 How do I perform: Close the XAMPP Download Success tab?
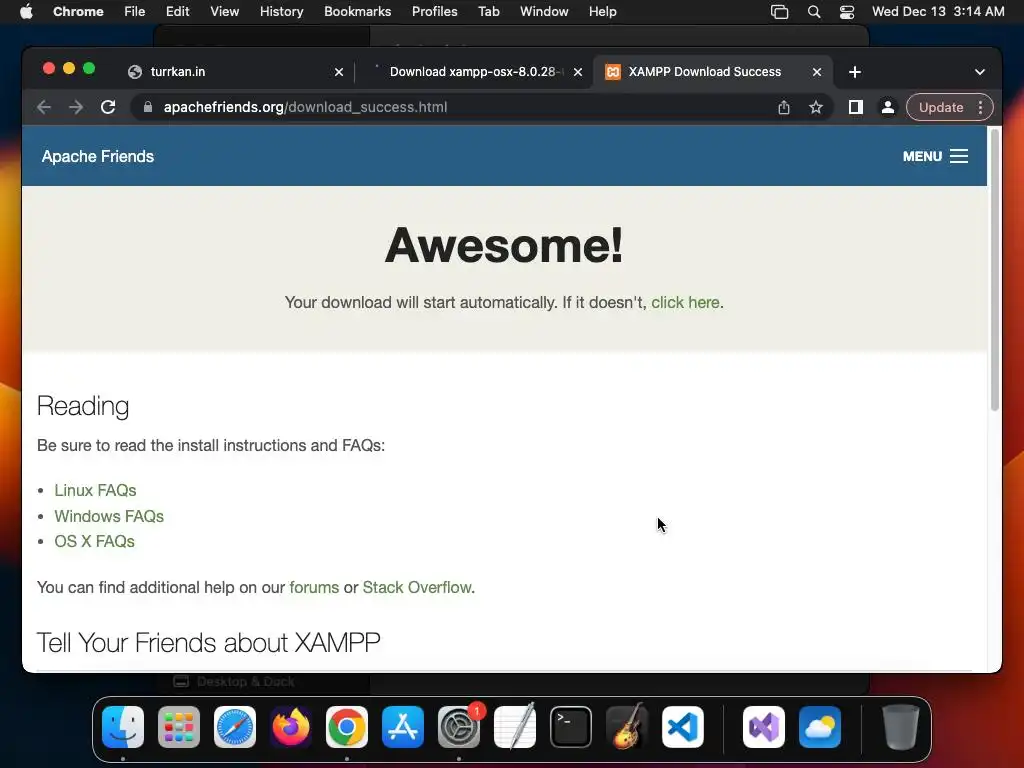click(x=817, y=72)
